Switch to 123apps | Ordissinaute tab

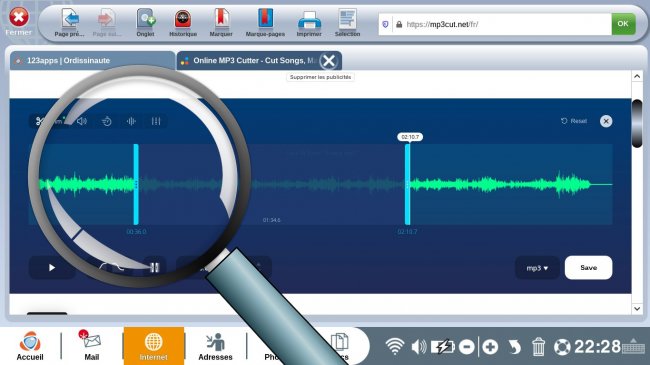click(x=92, y=61)
